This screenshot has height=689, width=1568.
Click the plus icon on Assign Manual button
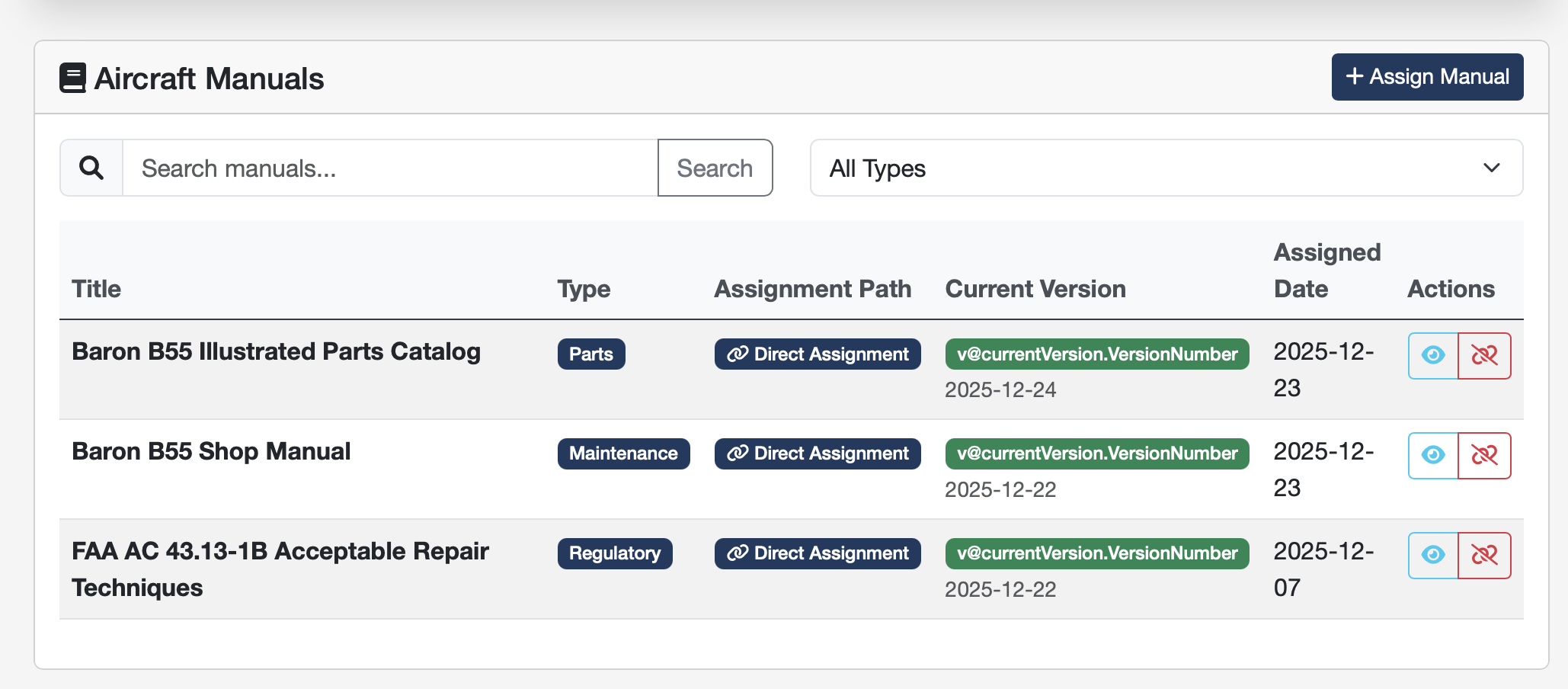point(1354,76)
